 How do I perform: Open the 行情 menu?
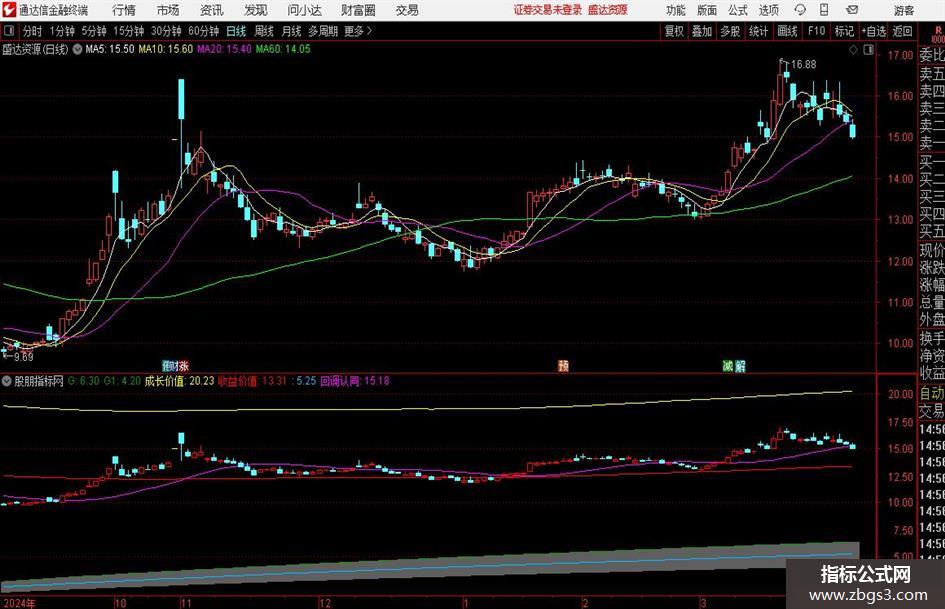tap(124, 10)
